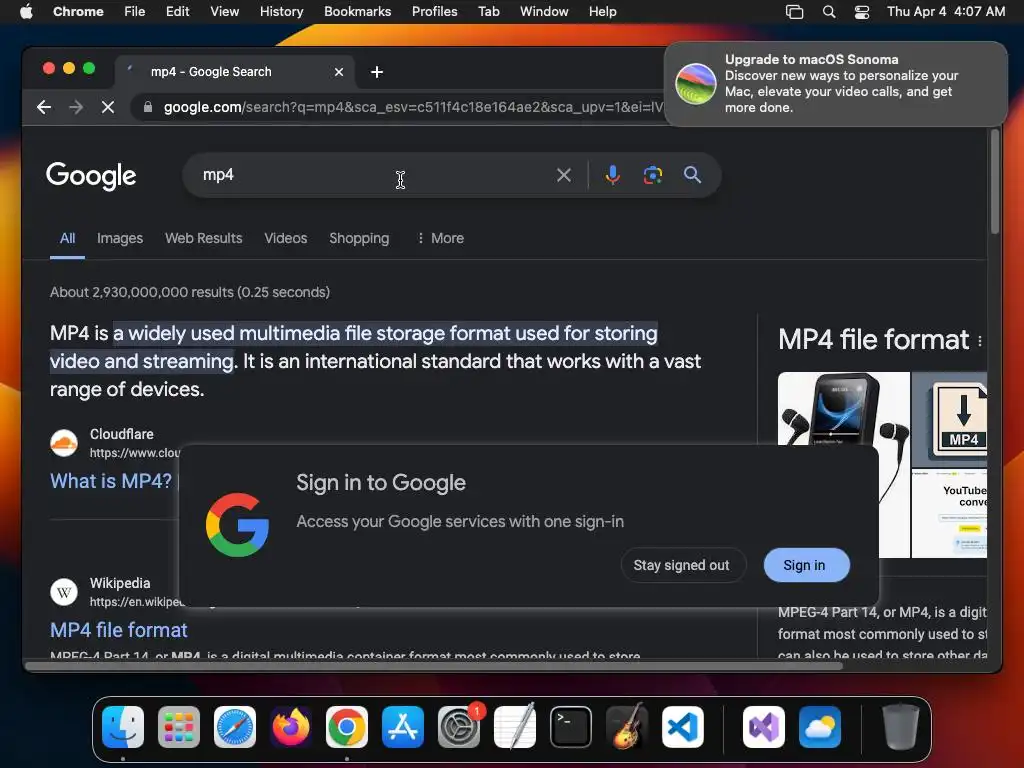Launch Visual Studio Code from the Dock
The width and height of the screenshot is (1024, 768).
(x=683, y=727)
